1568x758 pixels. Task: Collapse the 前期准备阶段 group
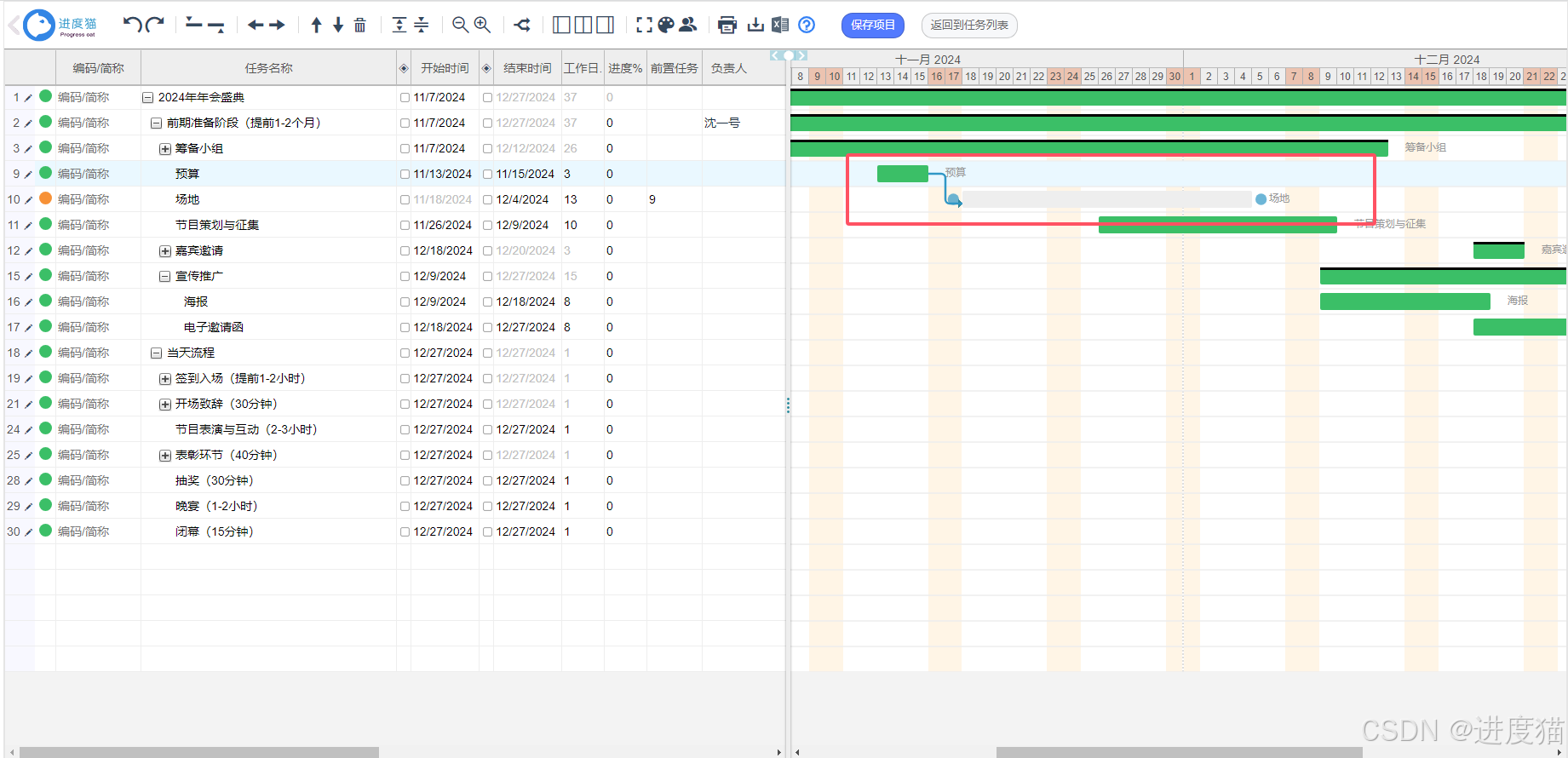156,123
